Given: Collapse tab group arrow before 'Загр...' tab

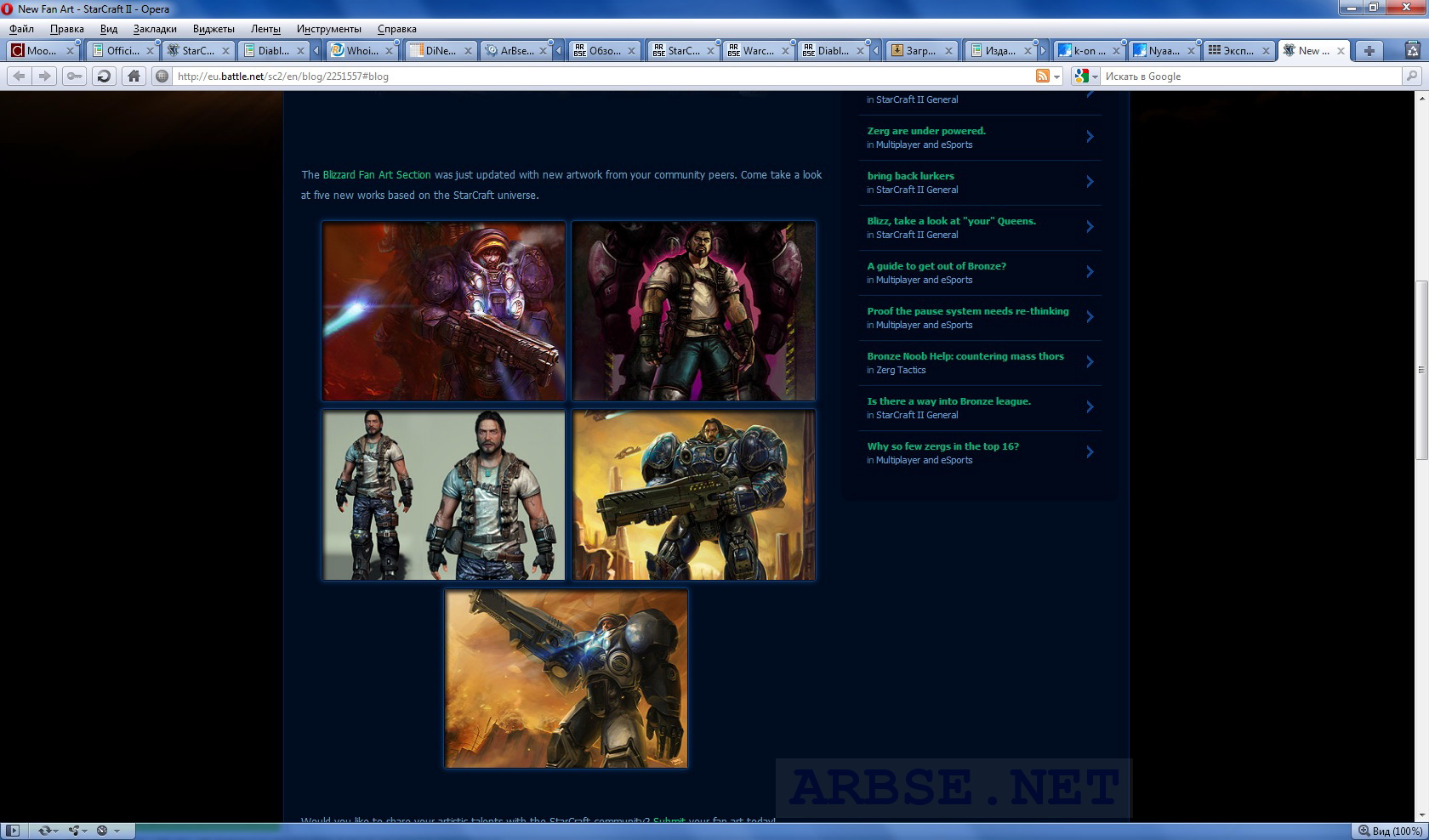Looking at the screenshot, I should pos(876,51).
